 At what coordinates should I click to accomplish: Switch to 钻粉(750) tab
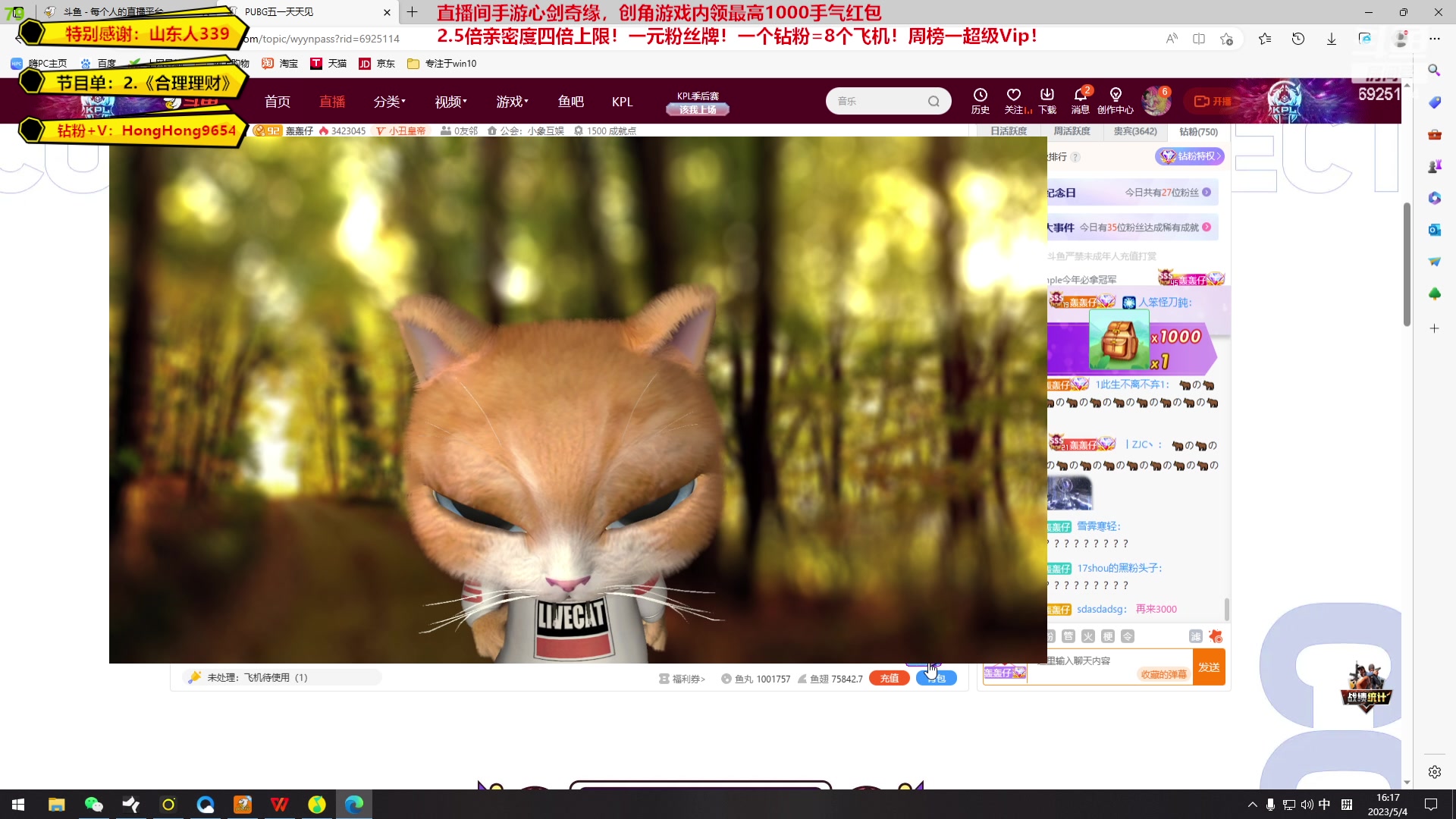click(x=1198, y=131)
